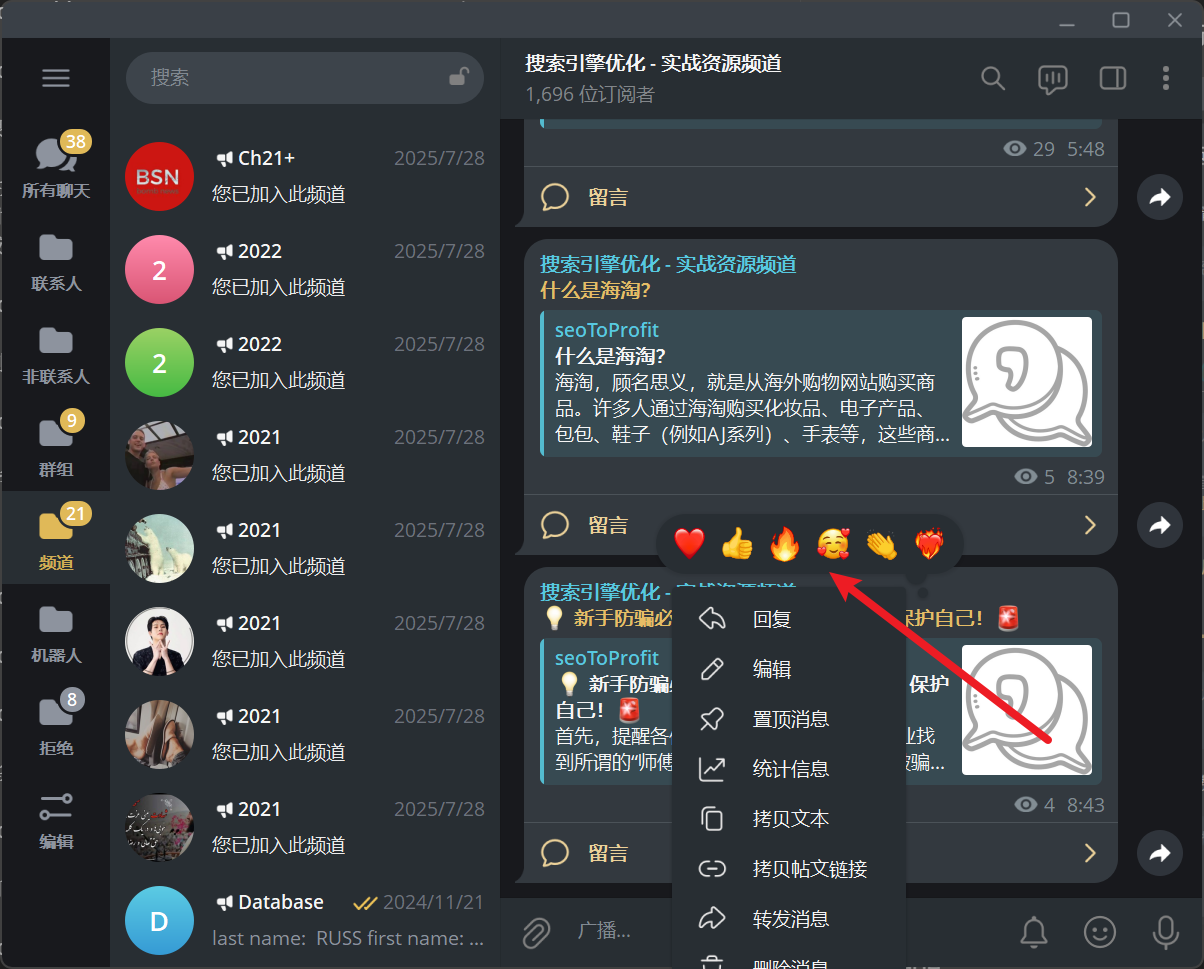Click the microphone voice message icon

point(1165,932)
